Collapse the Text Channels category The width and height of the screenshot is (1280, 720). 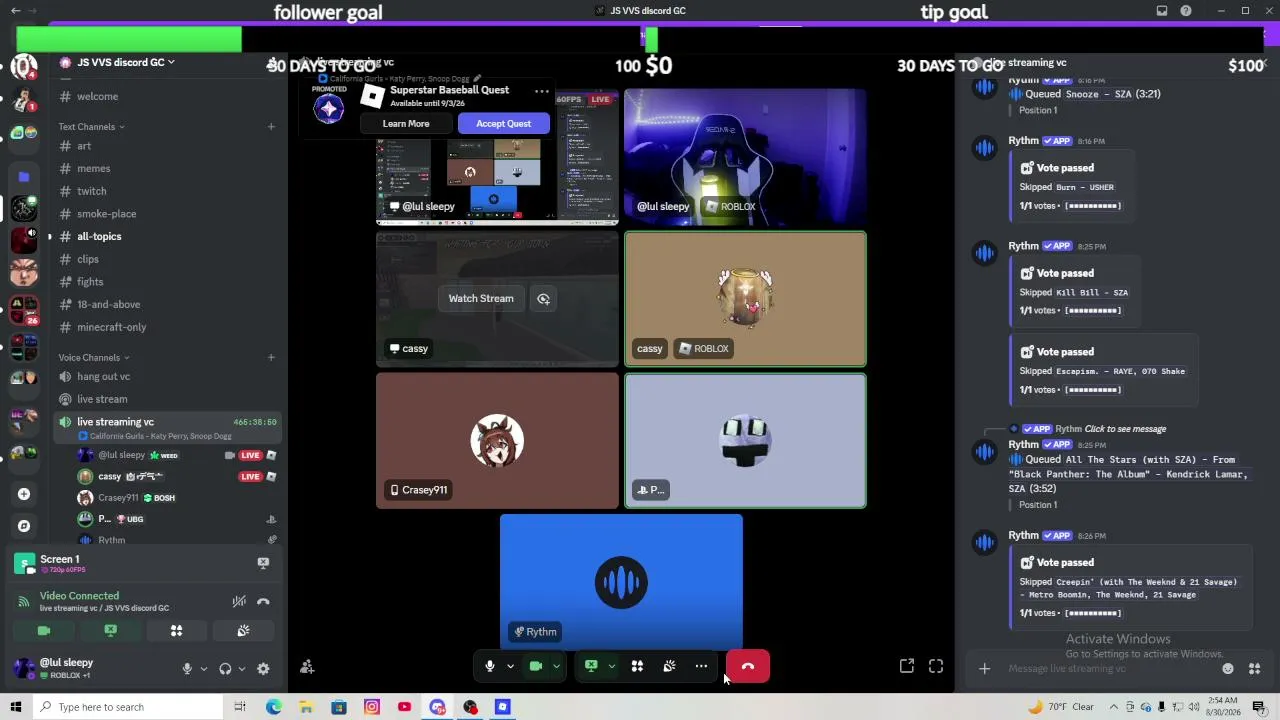tap(91, 127)
